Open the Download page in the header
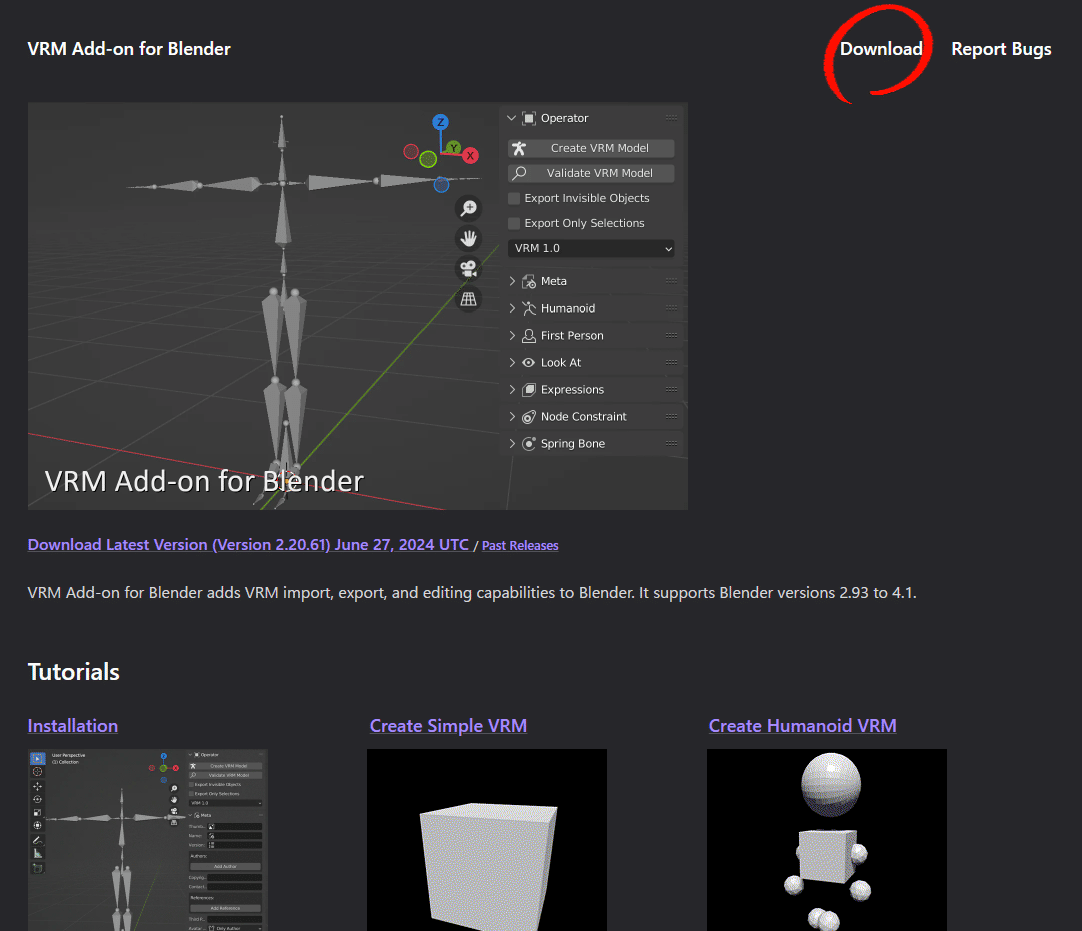The image size is (1082, 931). [881, 49]
